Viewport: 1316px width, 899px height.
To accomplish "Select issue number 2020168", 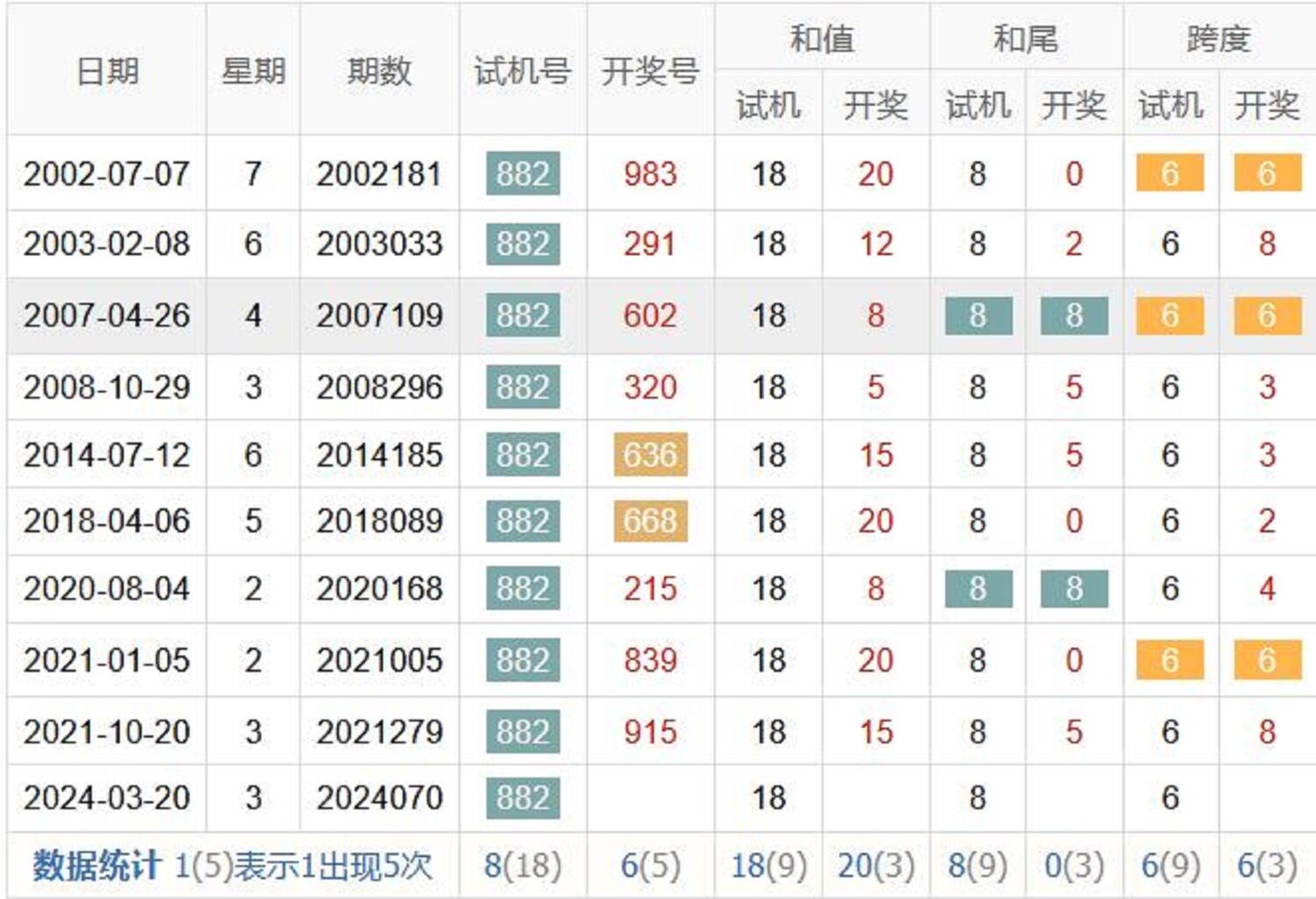I will pos(379,589).
